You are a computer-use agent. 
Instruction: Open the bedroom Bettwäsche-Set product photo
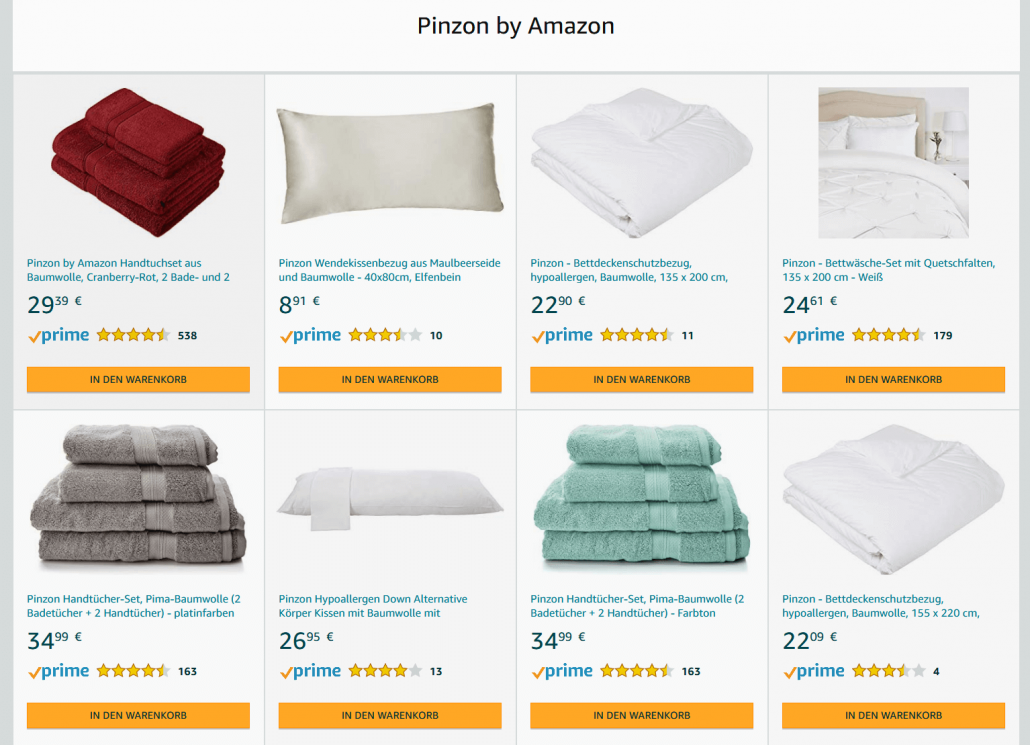click(893, 162)
